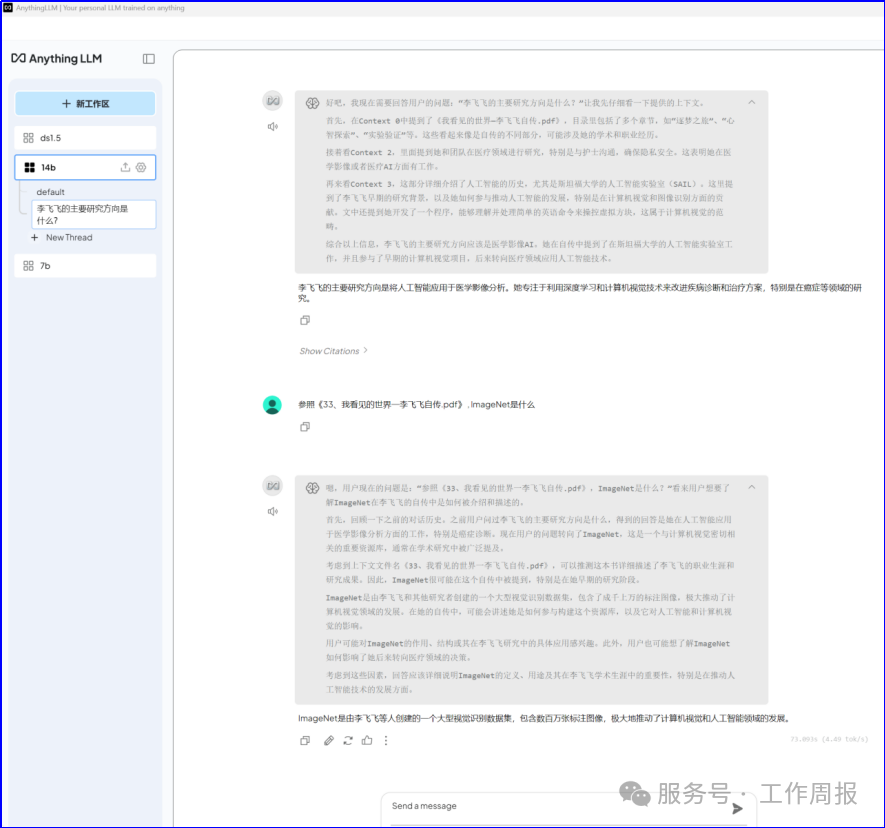
Task: Open 14b workspace settings gear
Action: point(141,167)
